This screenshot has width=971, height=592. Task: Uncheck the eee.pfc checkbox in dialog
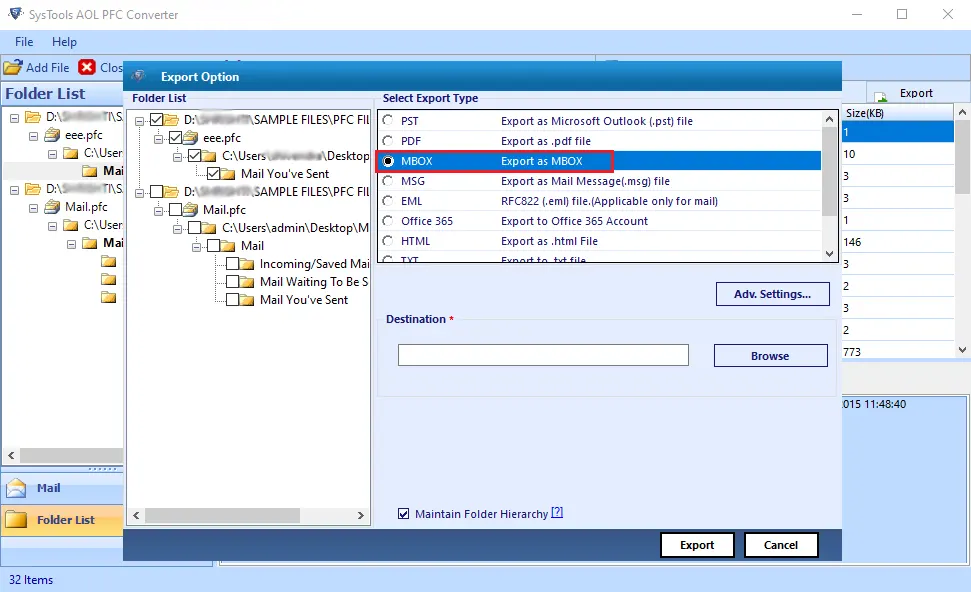pos(175,137)
